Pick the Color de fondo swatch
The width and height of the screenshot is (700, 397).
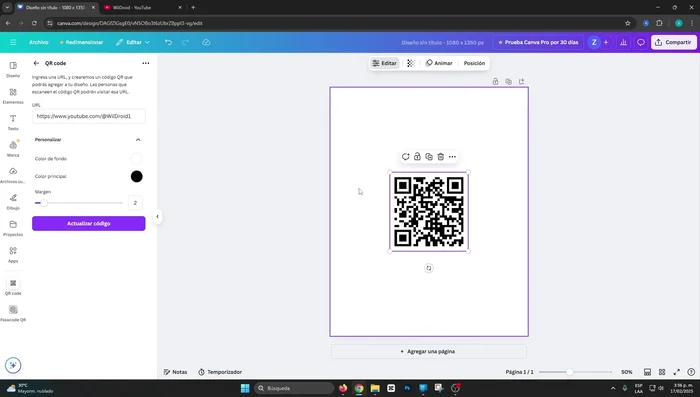[x=137, y=159]
